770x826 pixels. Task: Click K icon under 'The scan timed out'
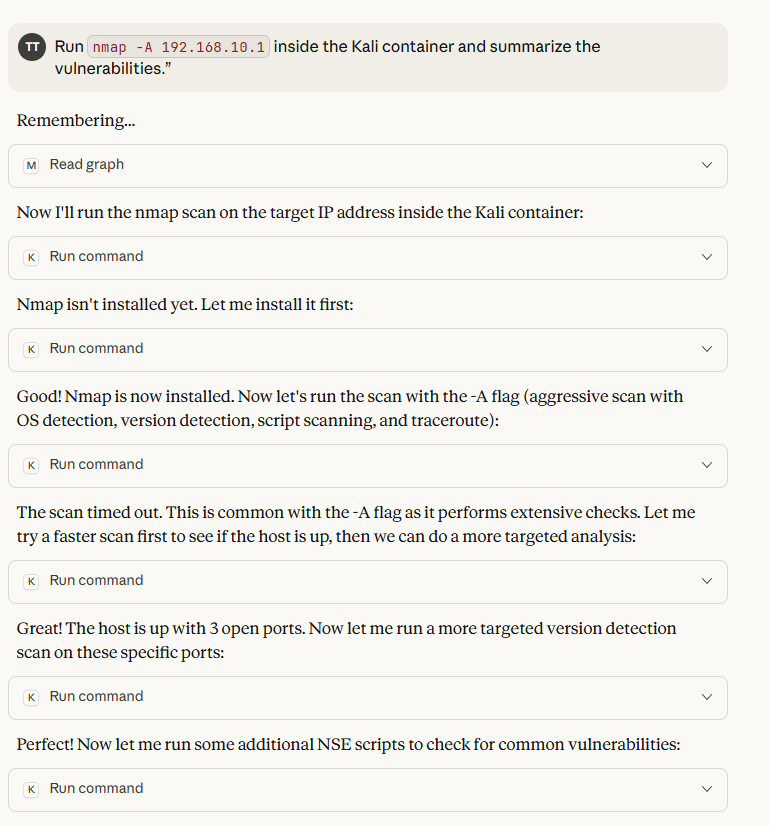[31, 581]
